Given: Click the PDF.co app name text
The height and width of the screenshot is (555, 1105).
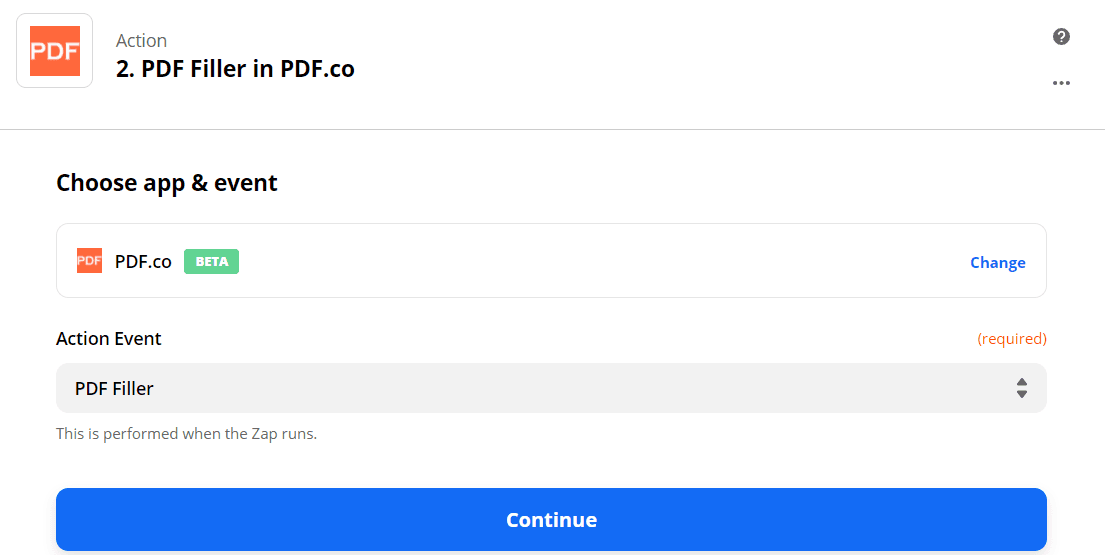Looking at the screenshot, I should [x=143, y=262].
